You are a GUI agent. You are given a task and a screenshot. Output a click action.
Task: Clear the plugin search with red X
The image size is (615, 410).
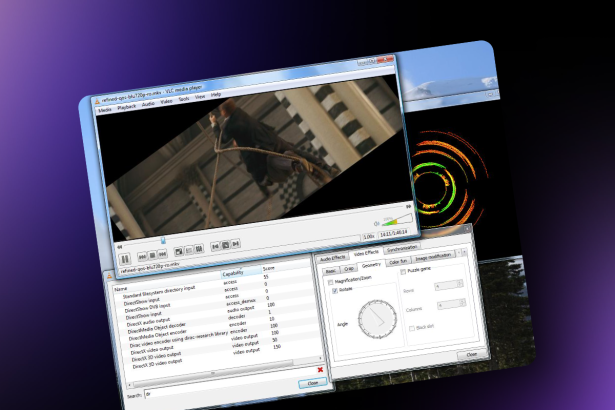coord(320,370)
